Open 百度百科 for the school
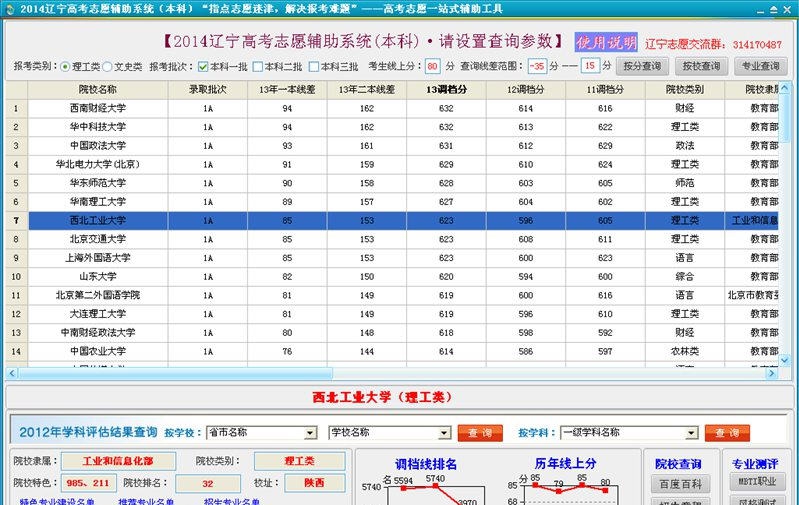799x505 pixels. [x=680, y=484]
